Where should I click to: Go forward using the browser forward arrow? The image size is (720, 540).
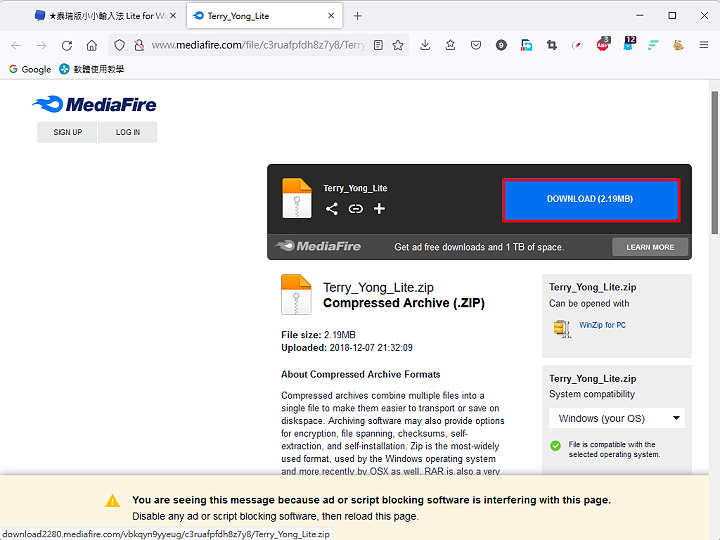41,45
